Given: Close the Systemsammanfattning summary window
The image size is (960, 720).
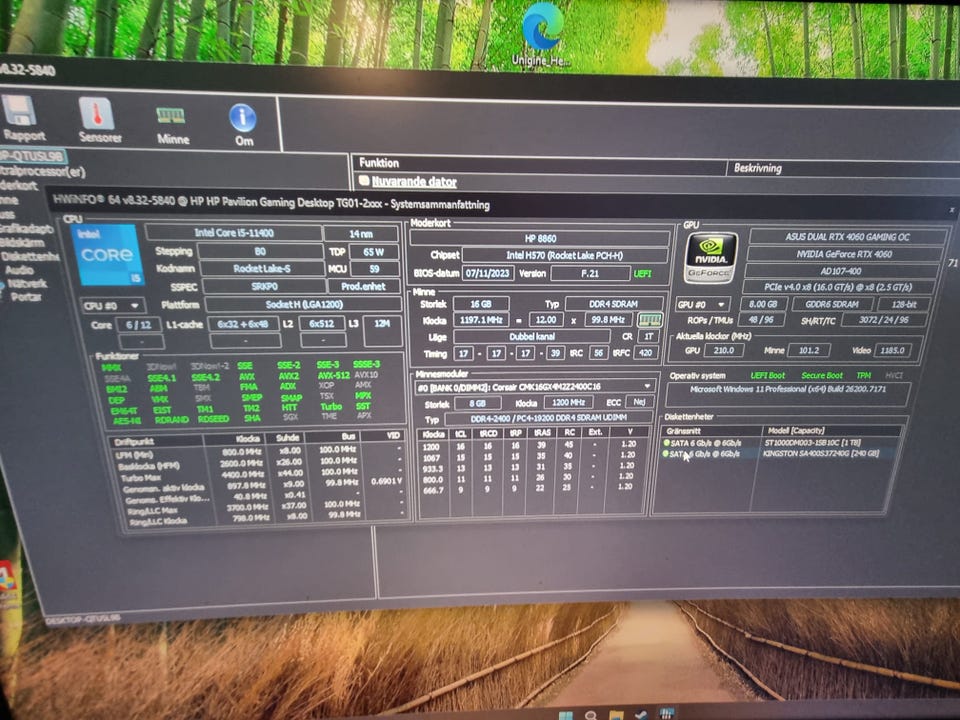Looking at the screenshot, I should point(951,212).
